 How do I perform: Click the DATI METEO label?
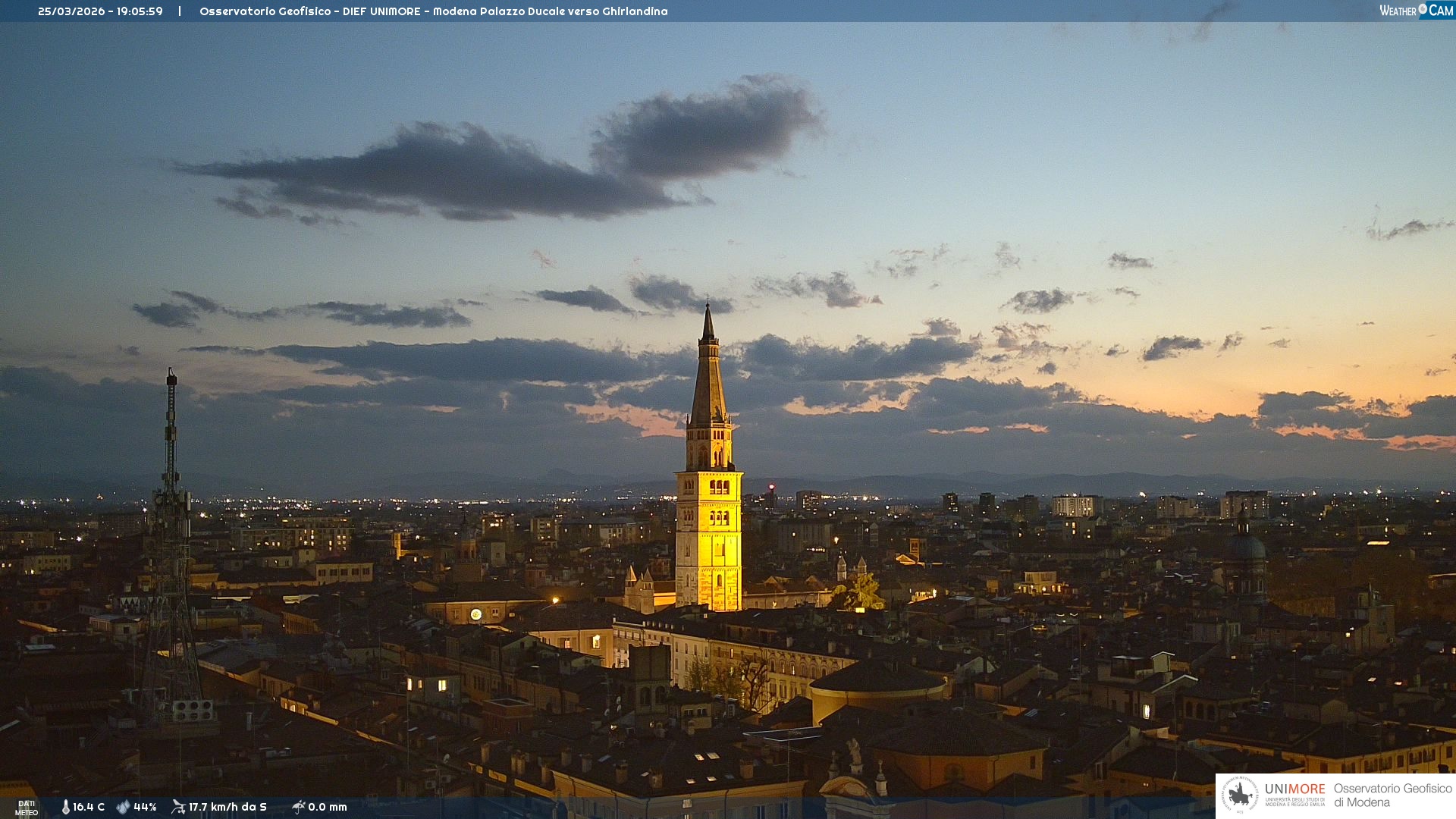pos(27,808)
